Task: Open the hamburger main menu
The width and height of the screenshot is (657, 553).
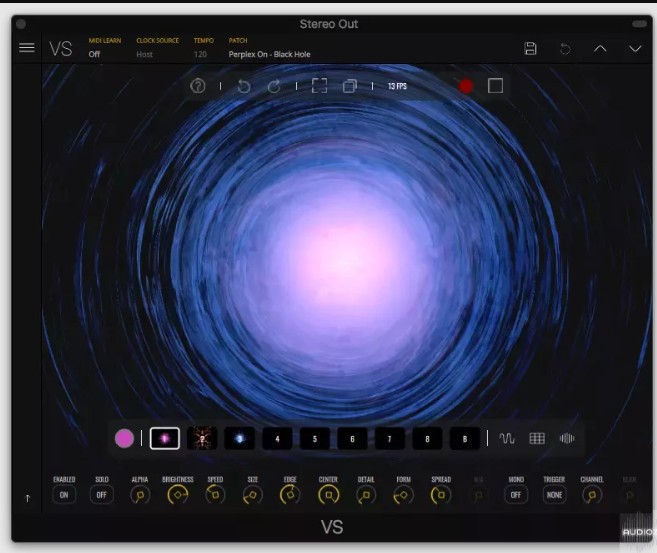Action: (x=27, y=47)
